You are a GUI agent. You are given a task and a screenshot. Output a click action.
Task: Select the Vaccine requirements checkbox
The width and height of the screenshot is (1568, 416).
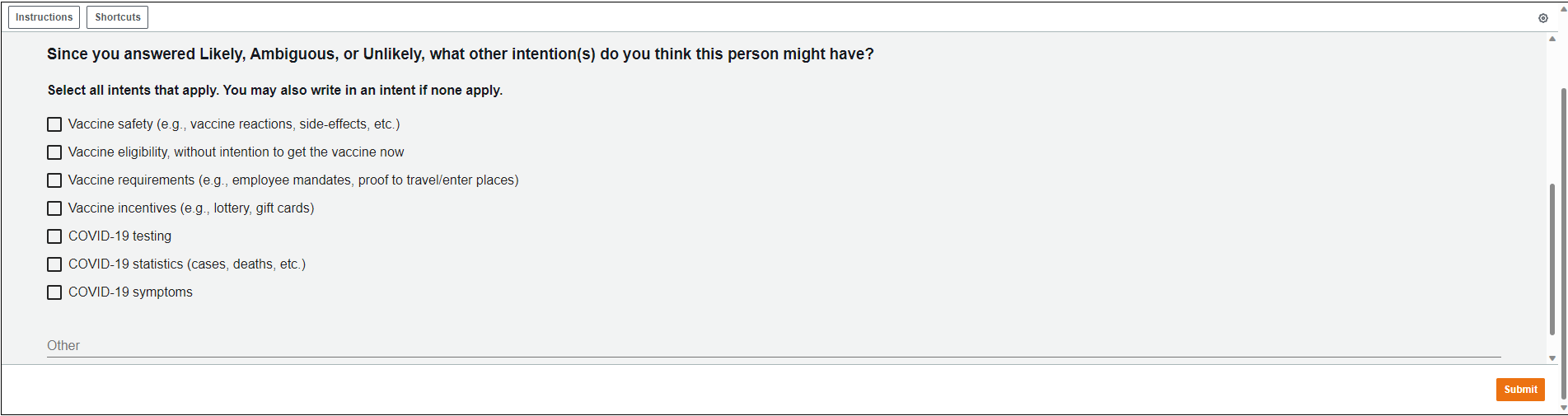(x=54, y=180)
